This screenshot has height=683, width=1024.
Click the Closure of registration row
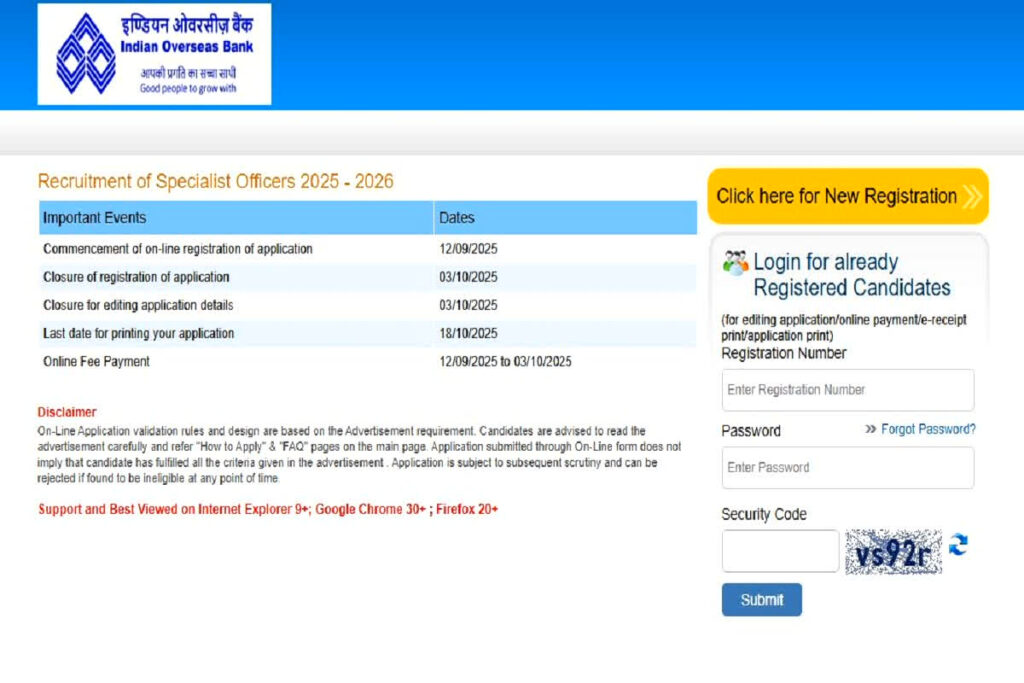pos(136,277)
